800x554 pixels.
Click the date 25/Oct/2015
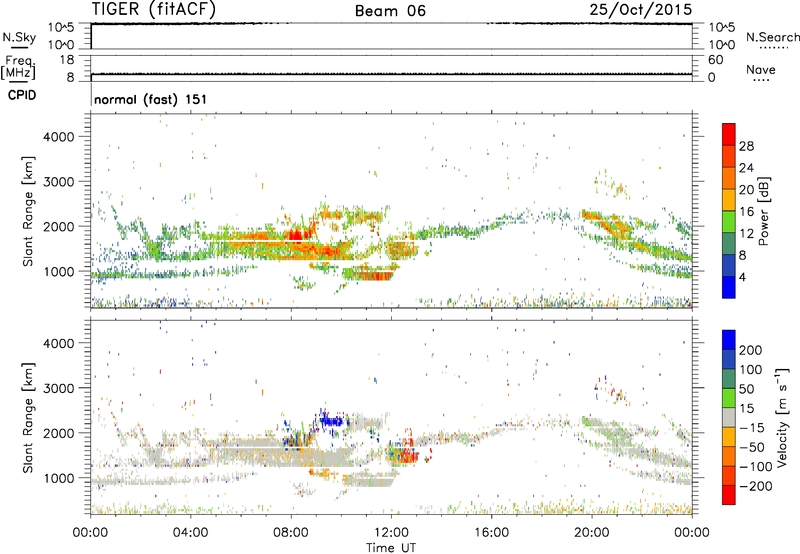tap(641, 9)
